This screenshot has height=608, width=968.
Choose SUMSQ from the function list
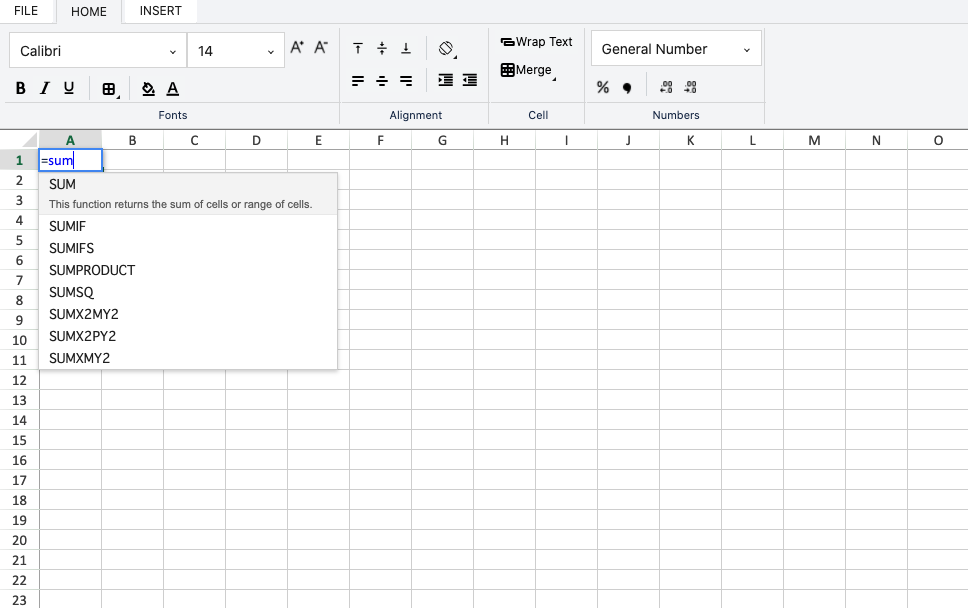(x=188, y=292)
